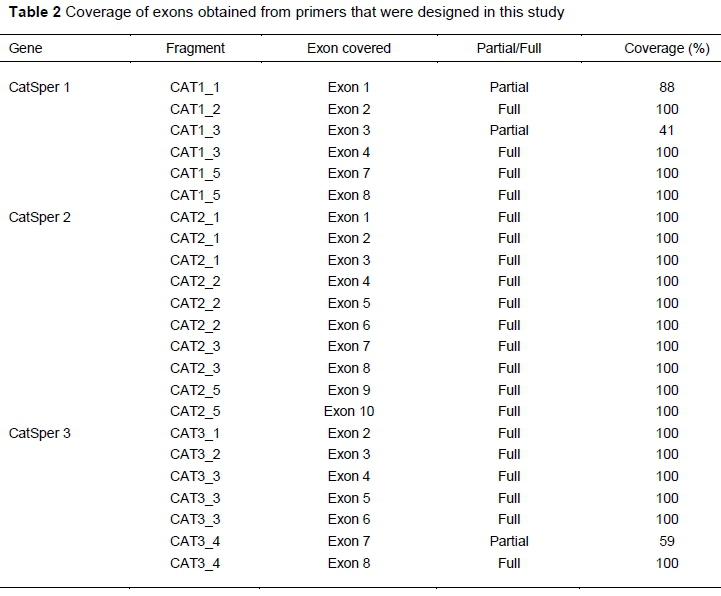Select the Gene column header
The height and width of the screenshot is (596, 721).
[x=26, y=48]
